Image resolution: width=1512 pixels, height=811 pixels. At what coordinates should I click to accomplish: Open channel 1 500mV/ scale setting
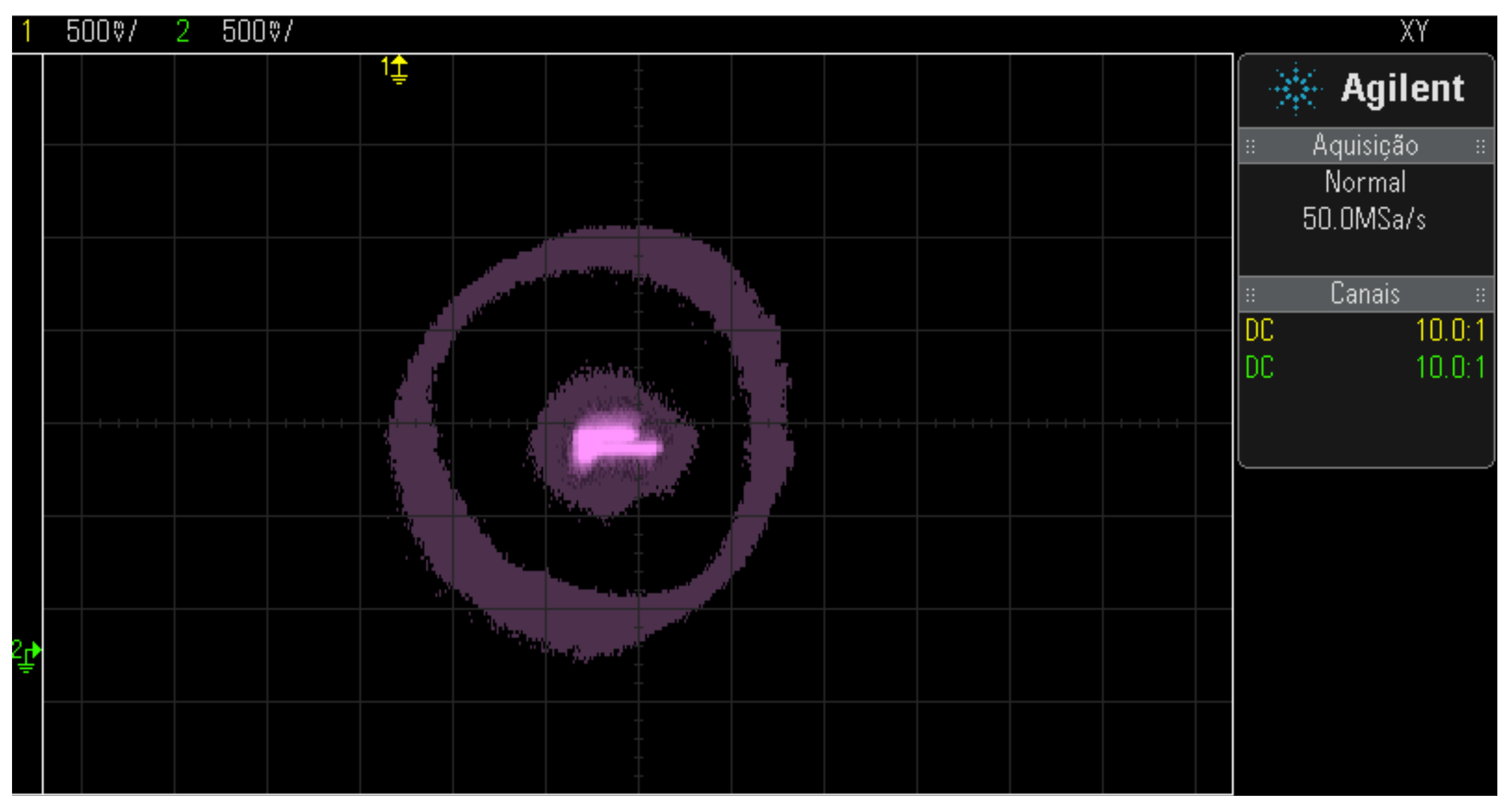pyautogui.click(x=101, y=31)
